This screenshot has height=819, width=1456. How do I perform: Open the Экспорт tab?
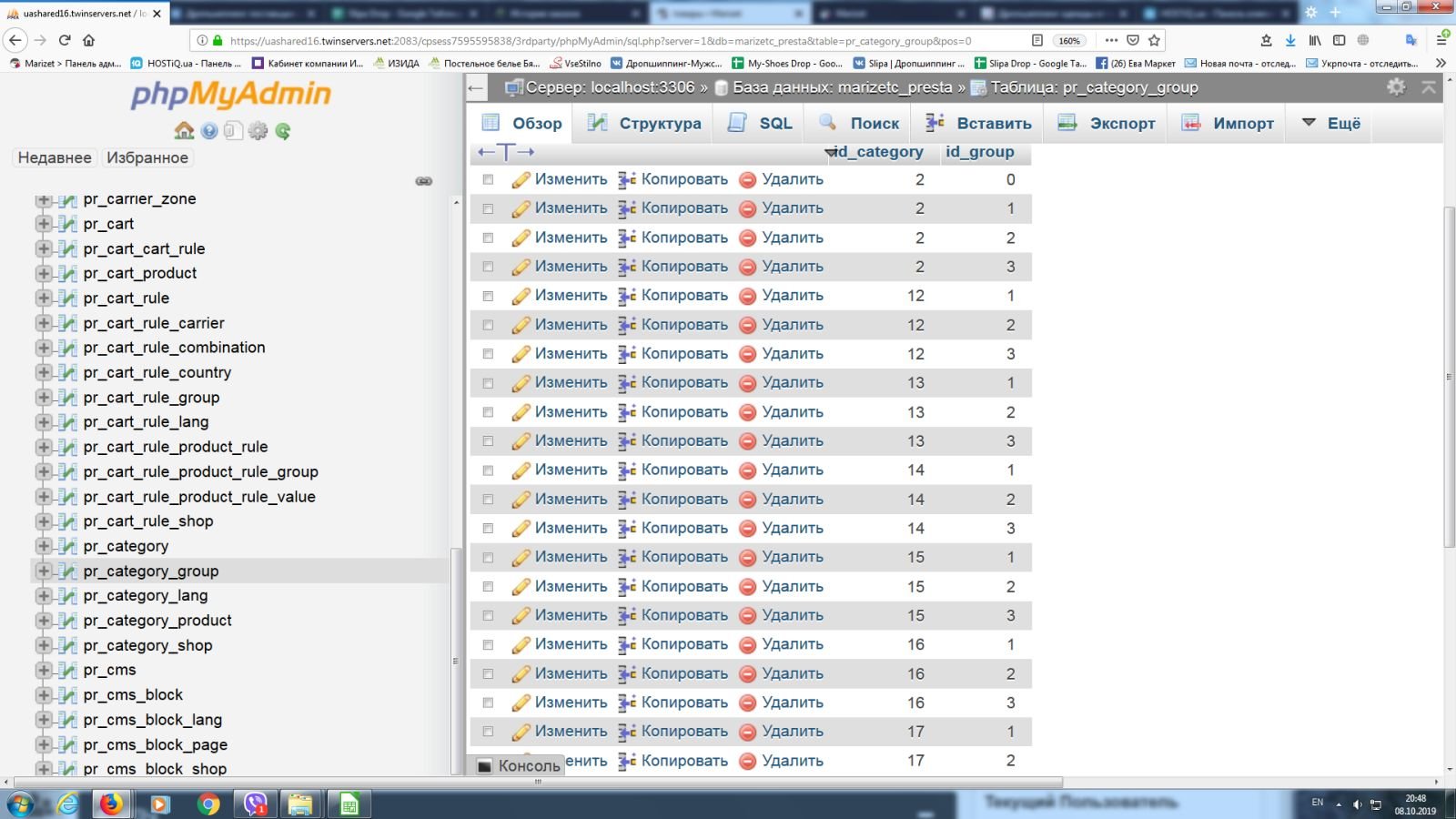pyautogui.click(x=1107, y=124)
